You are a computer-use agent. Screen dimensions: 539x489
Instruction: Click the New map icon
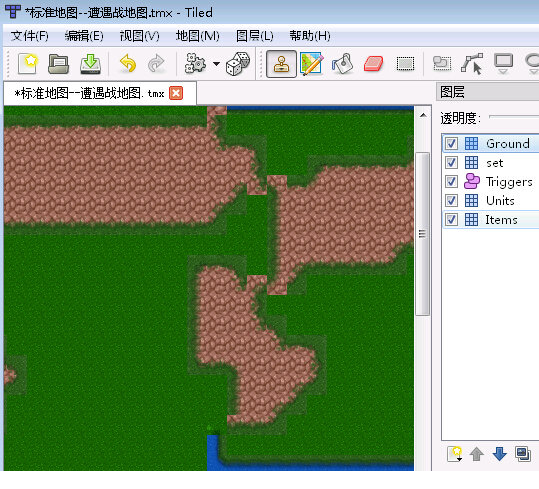tap(28, 64)
